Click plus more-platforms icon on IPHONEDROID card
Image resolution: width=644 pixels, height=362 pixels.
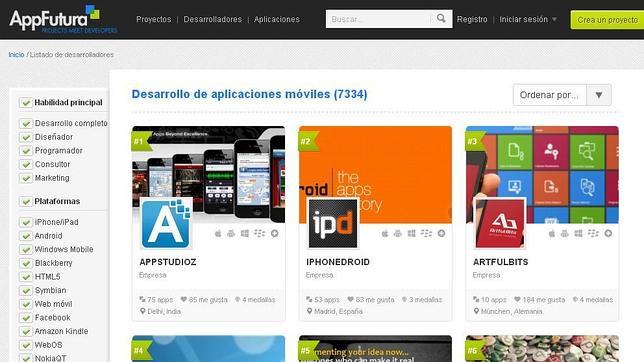(x=442, y=233)
